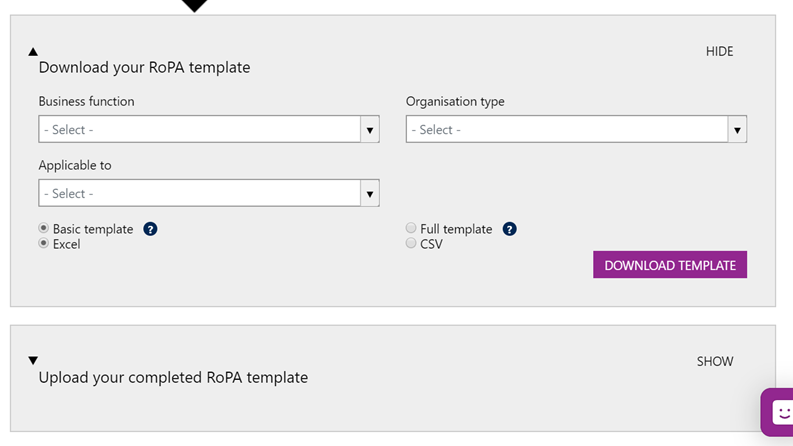Open help icon beside Basic template

(150, 229)
